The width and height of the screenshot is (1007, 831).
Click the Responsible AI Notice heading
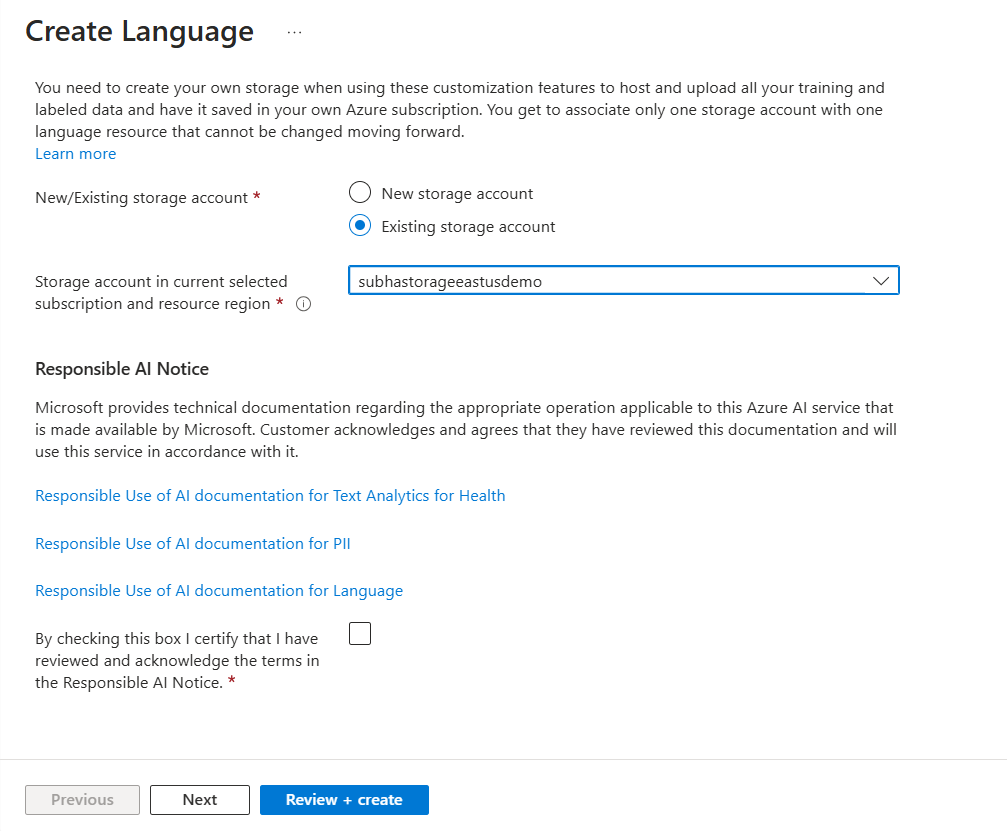coord(122,369)
